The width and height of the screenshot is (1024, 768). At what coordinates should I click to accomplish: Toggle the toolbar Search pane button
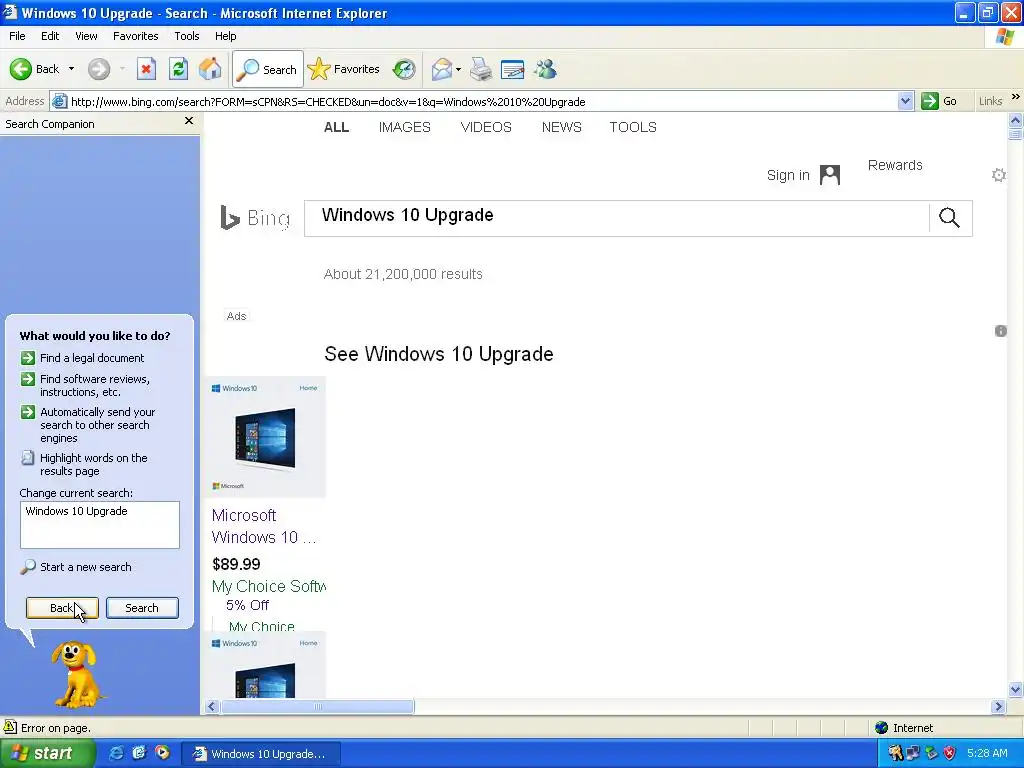(268, 69)
